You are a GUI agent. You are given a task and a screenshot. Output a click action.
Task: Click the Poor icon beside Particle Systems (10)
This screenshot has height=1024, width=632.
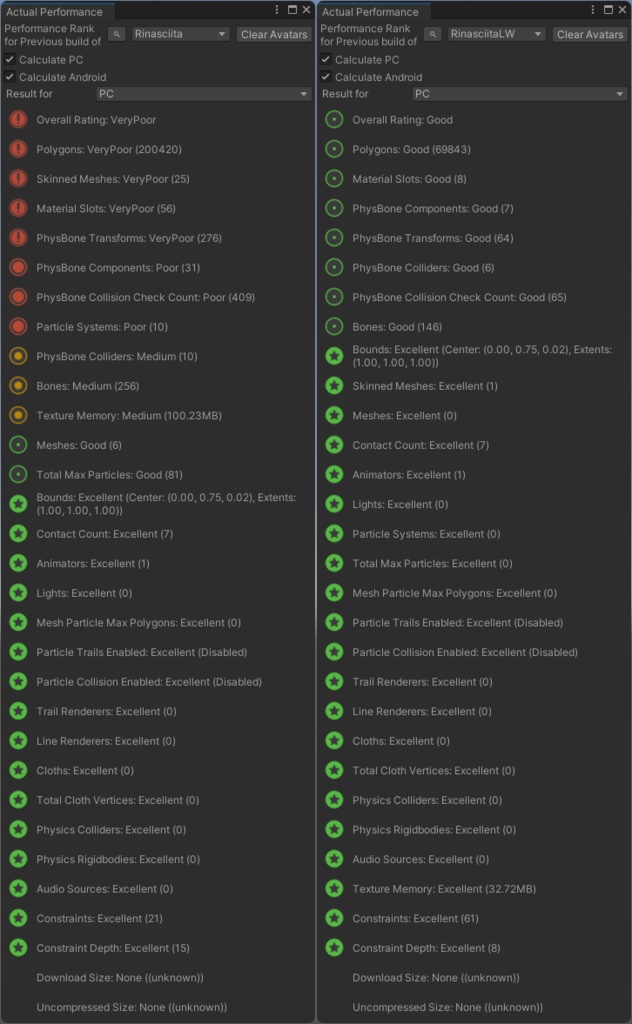pos(18,327)
